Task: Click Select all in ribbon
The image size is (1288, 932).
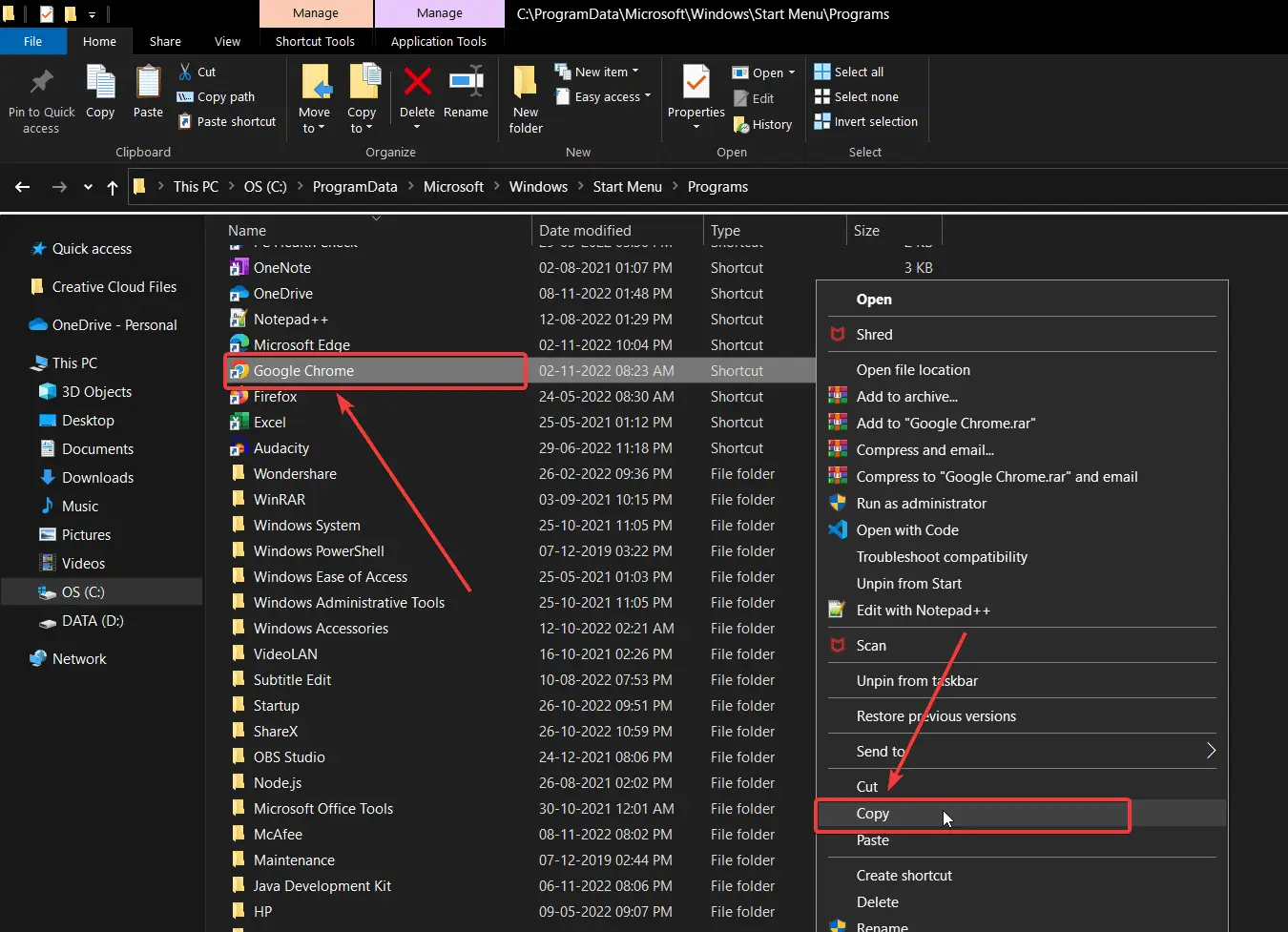Action: 848,72
